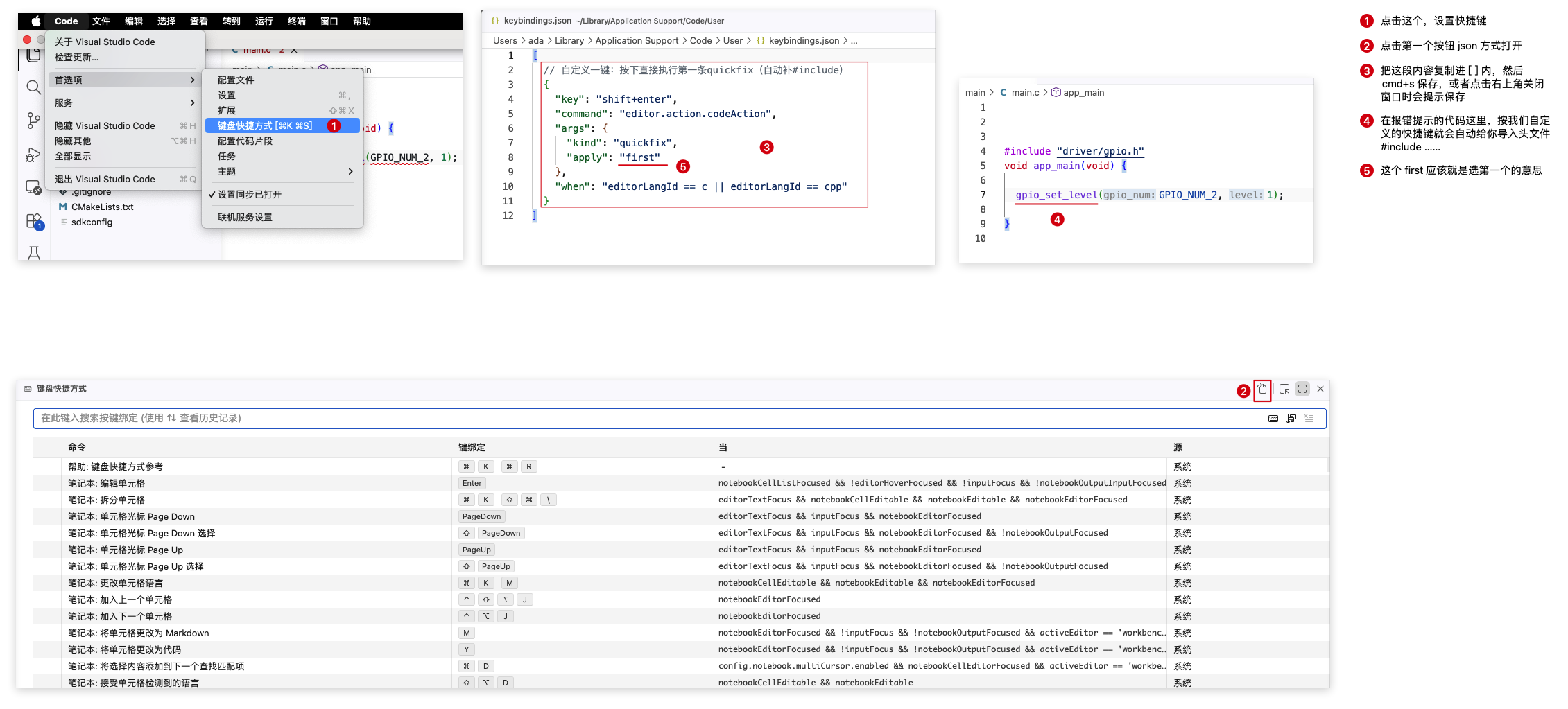Viewport: 1568px width, 709px height.
Task: Select the 笔记本: 编辑单元格 row
Action: [x=681, y=484]
